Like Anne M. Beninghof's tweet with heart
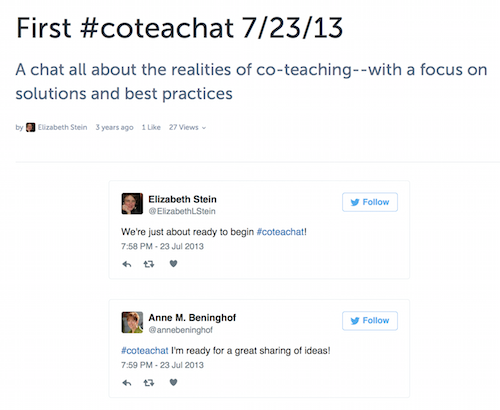The height and width of the screenshot is (410, 500). pos(173,382)
